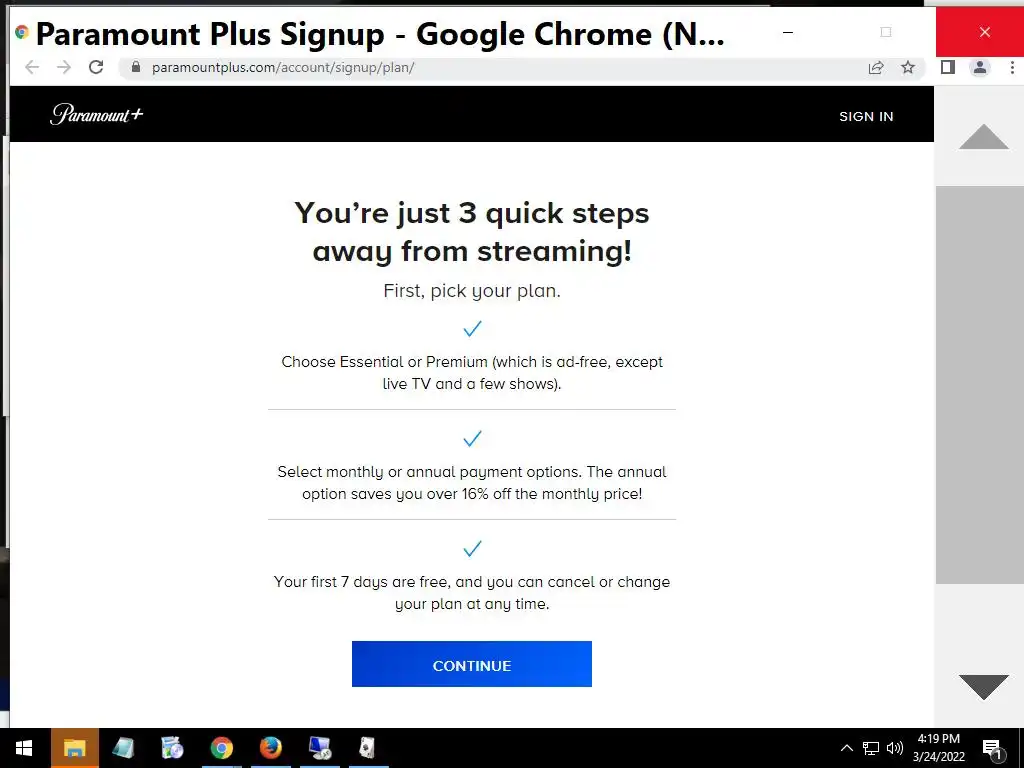Open the disc installer taskbar icon
The image size is (1024, 768).
(172, 748)
